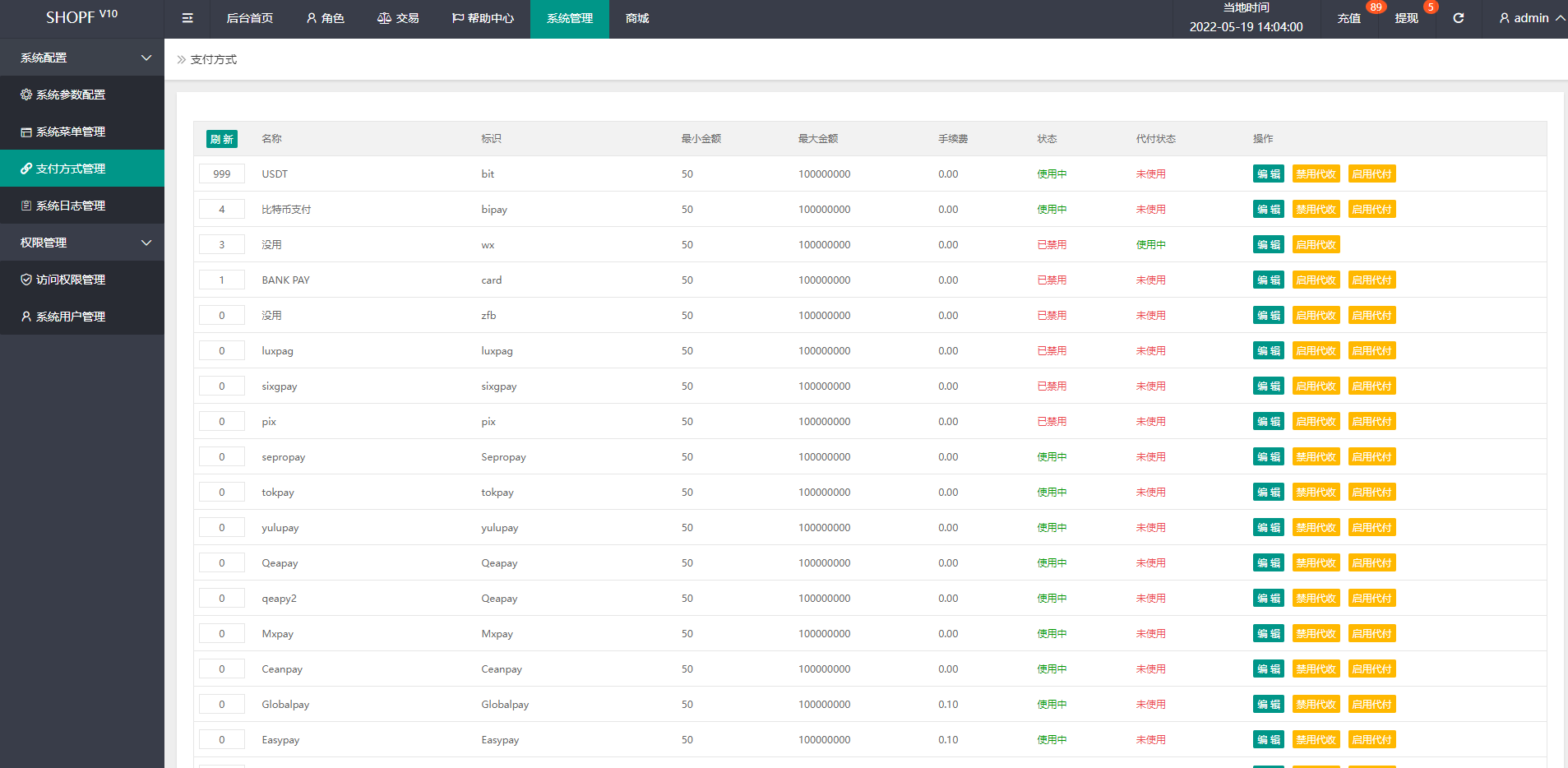
Task: Open 充值 notifications with badge 89
Action: [1349, 18]
